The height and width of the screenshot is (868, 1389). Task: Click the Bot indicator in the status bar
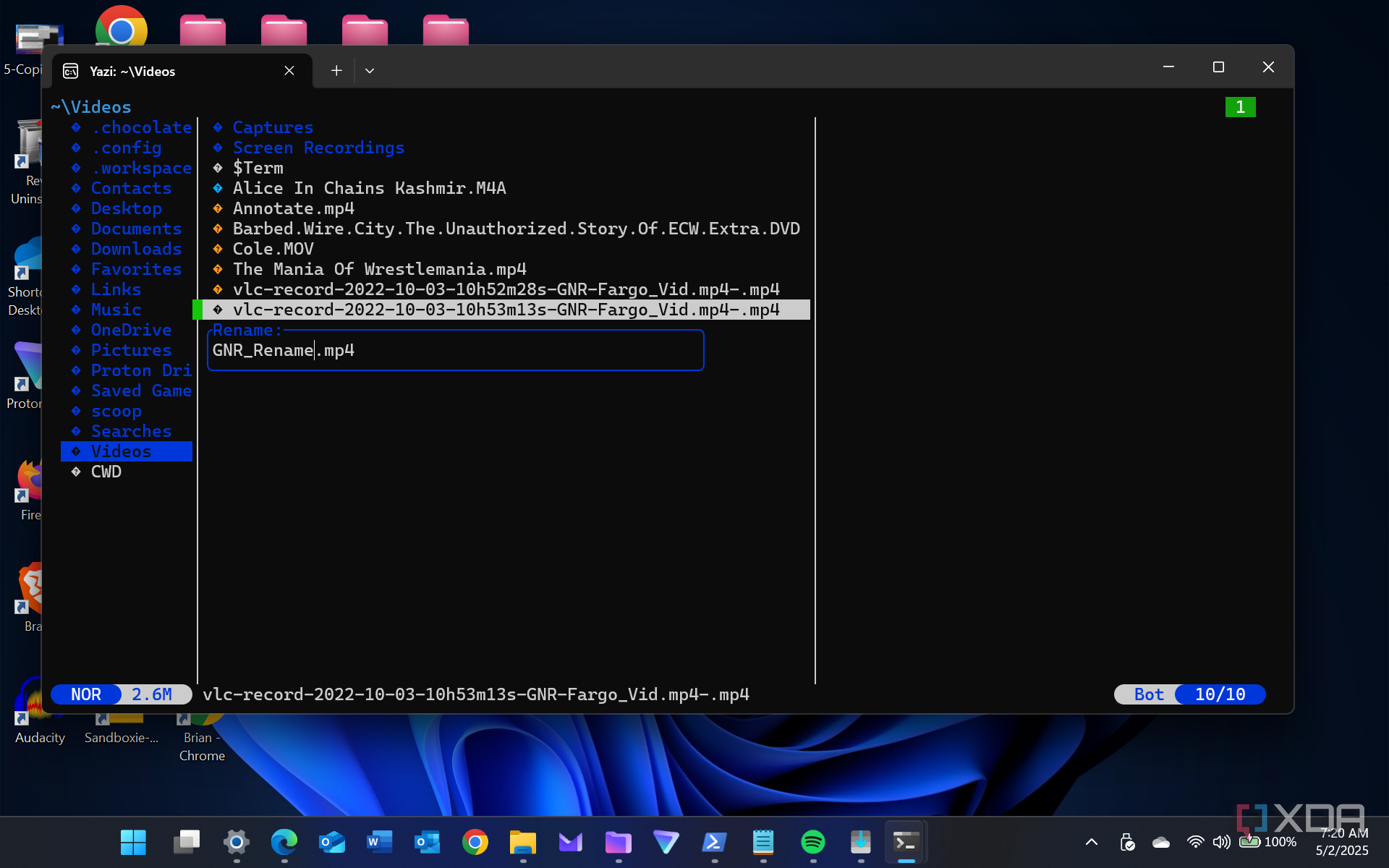(x=1147, y=694)
